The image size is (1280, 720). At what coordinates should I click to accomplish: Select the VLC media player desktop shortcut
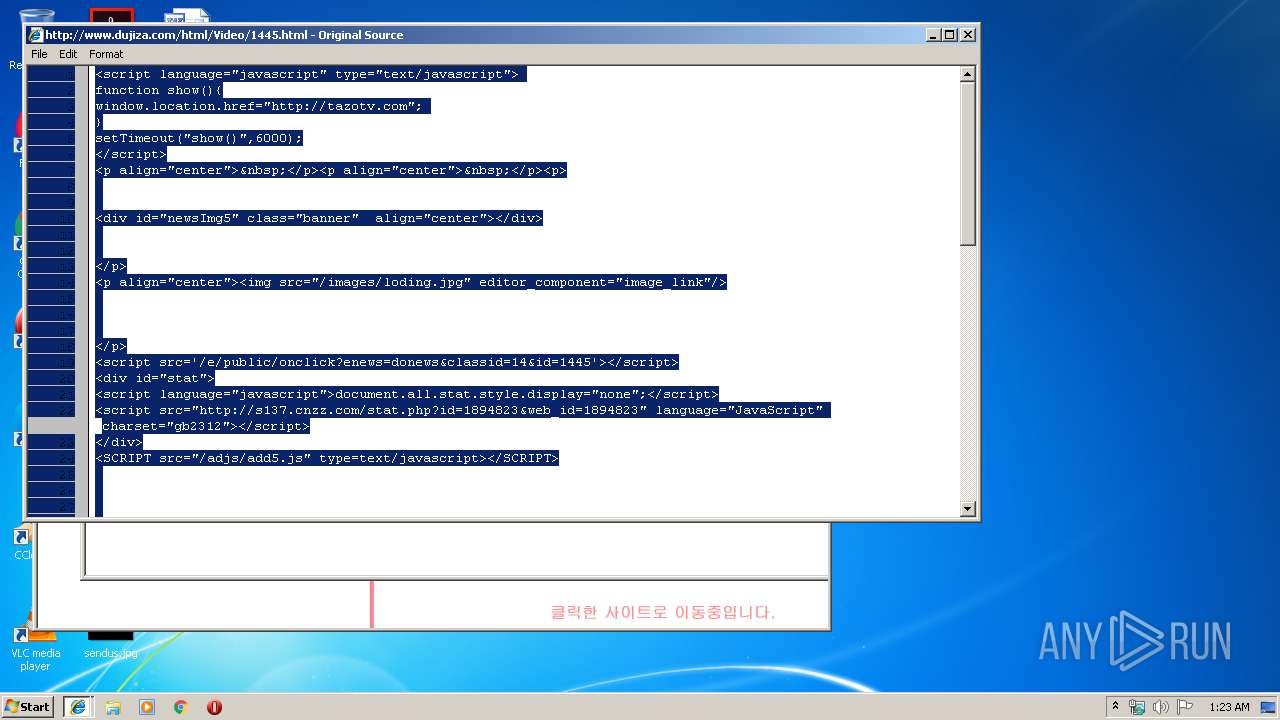35,650
